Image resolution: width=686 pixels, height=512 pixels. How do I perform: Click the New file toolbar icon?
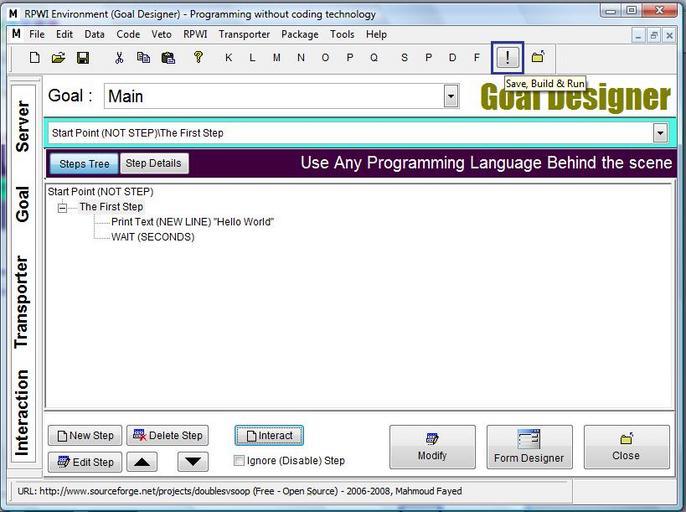[x=35, y=58]
